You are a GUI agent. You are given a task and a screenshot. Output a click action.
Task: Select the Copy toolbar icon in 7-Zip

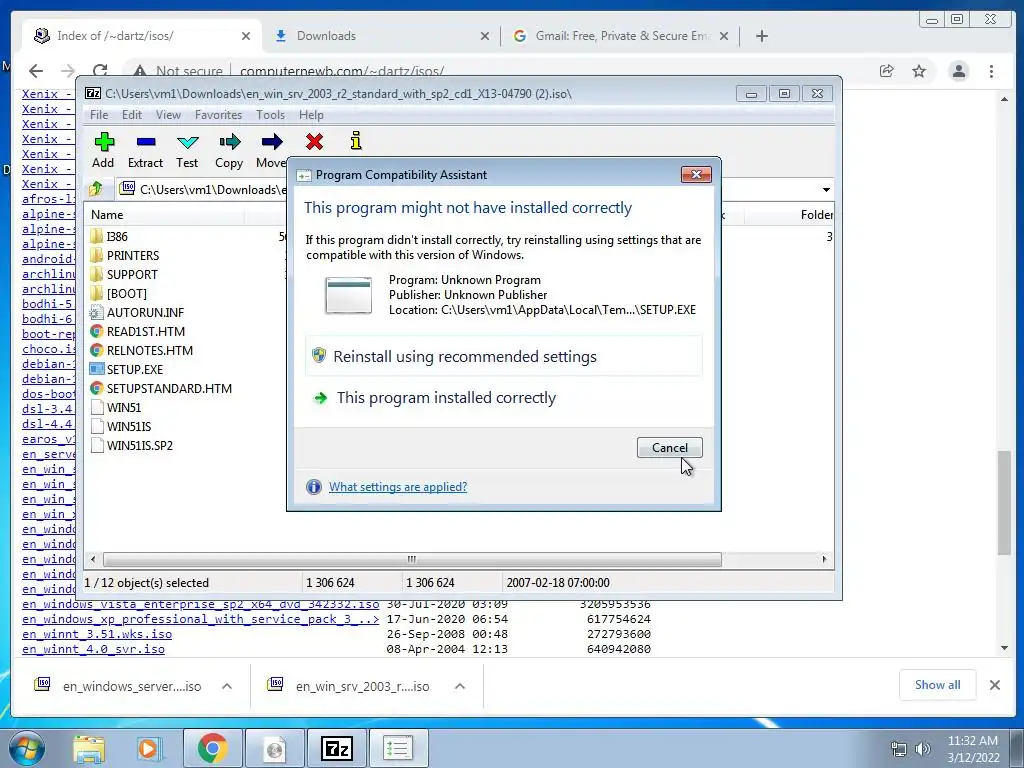(x=229, y=151)
